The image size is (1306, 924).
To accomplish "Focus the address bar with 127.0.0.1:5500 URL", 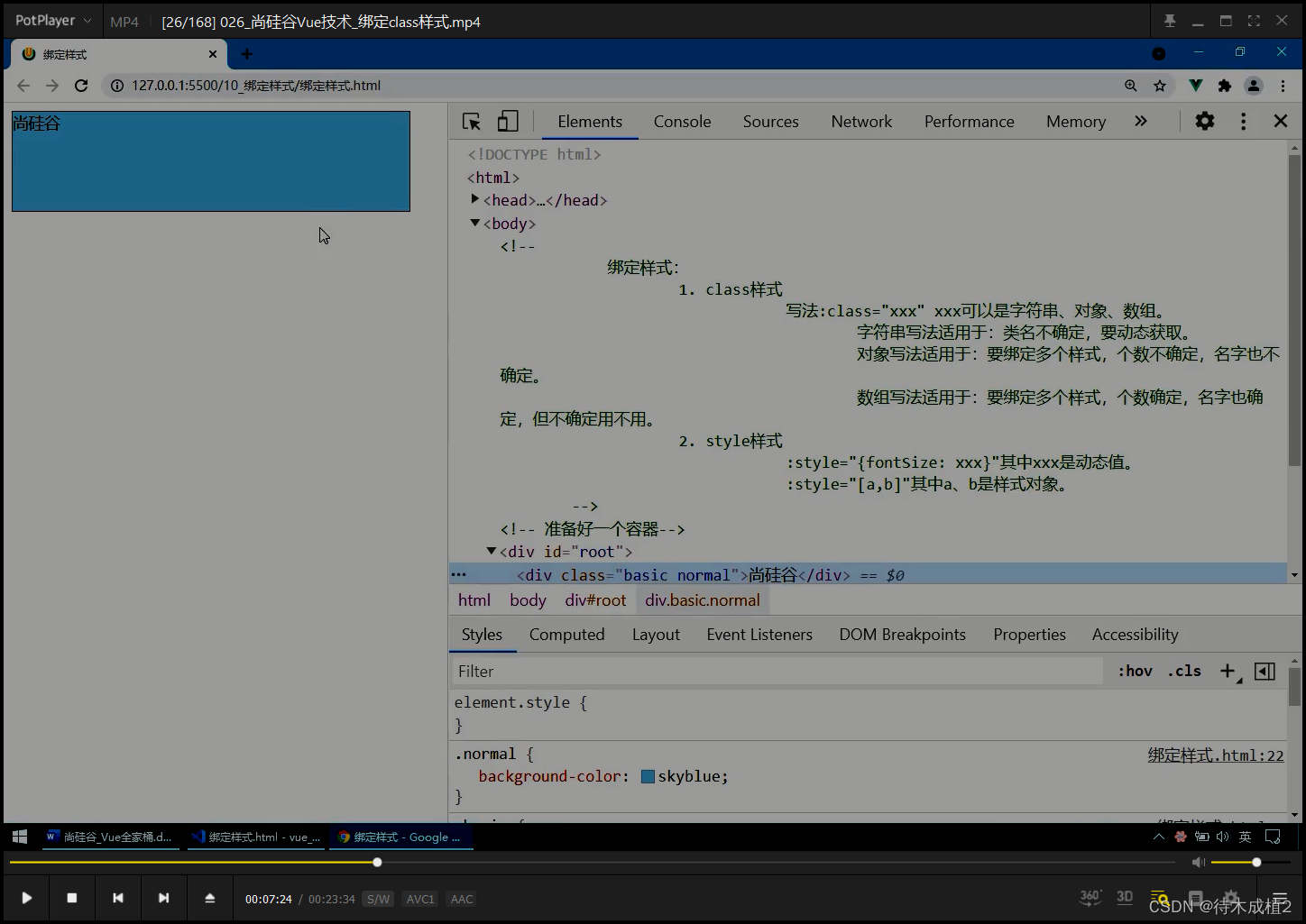I will click(x=609, y=86).
